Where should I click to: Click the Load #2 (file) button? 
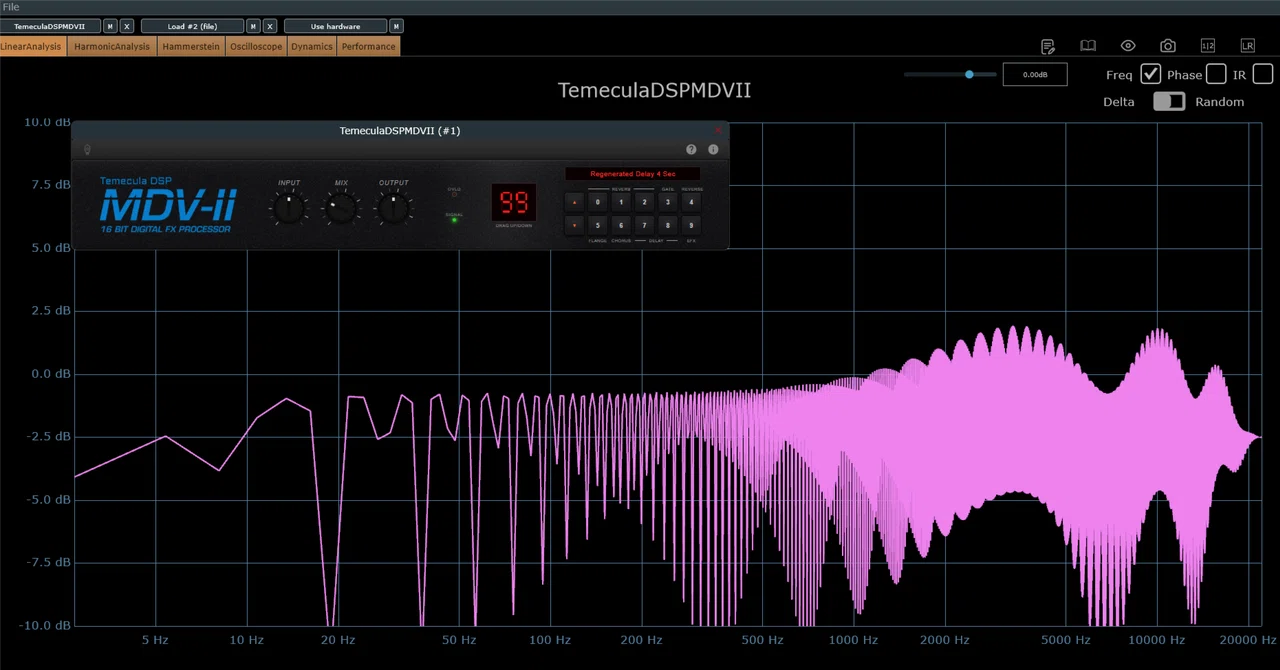pyautogui.click(x=193, y=26)
